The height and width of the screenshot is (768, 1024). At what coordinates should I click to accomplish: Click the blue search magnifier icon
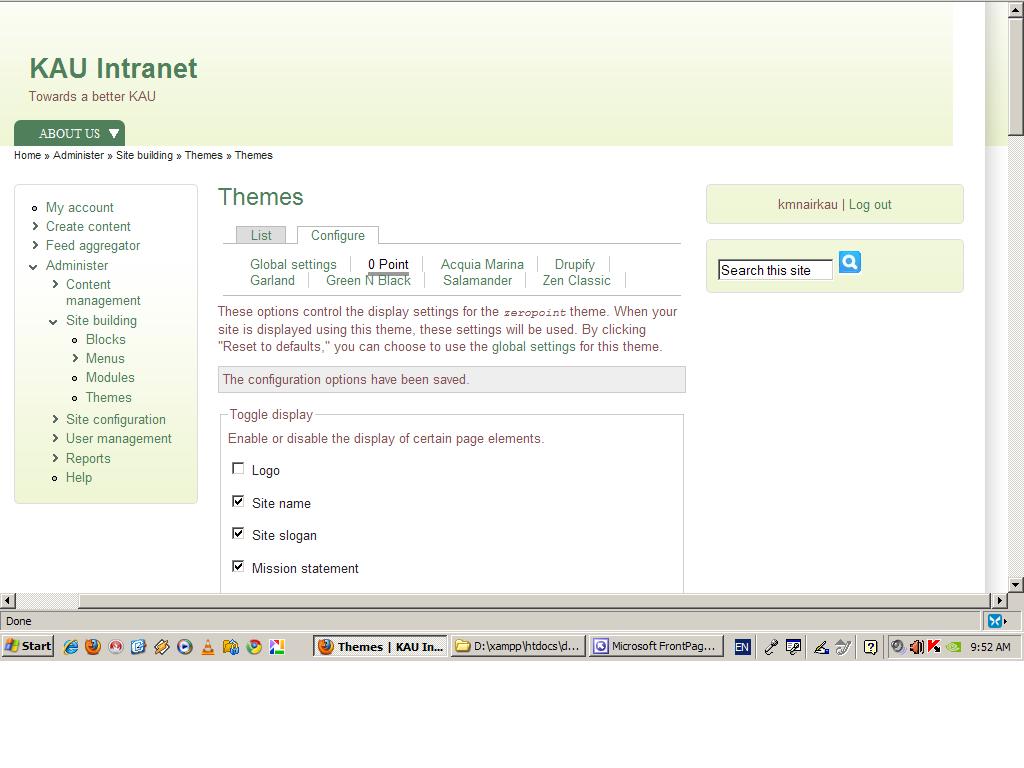coord(849,262)
